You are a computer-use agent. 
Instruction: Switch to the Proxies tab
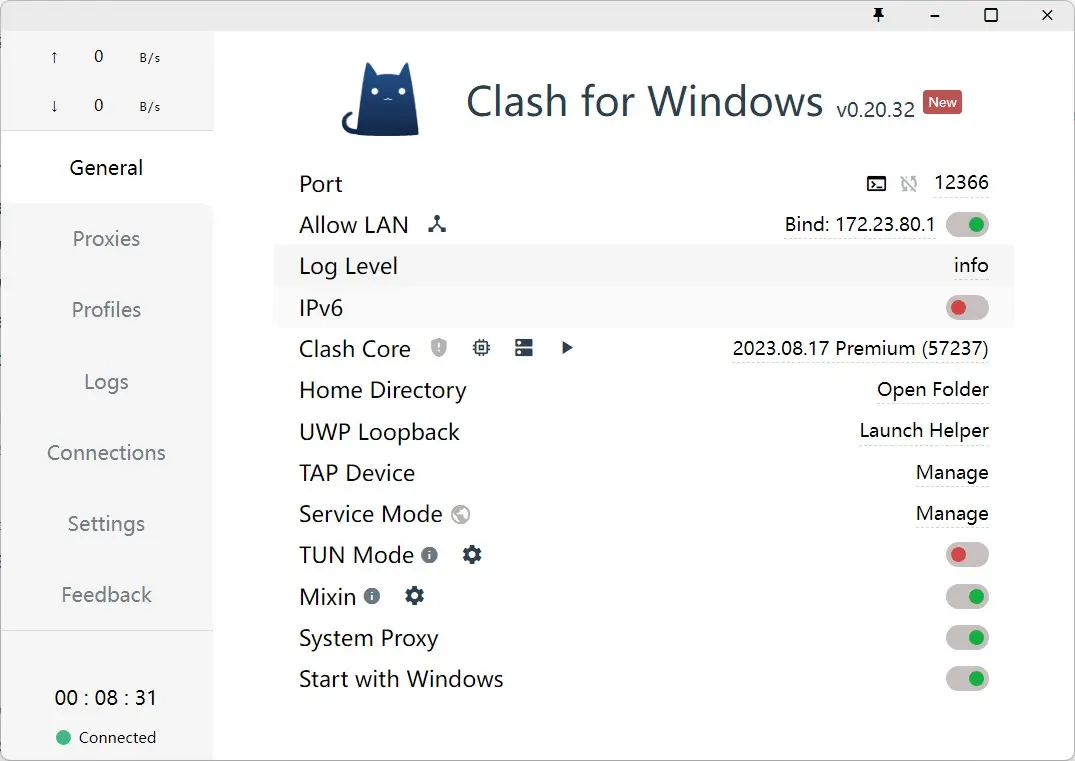coord(106,239)
